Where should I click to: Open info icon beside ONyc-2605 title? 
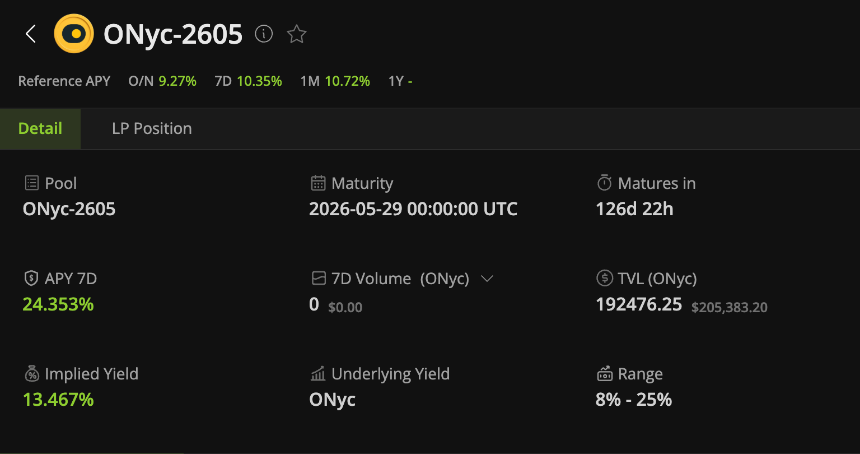(x=264, y=34)
